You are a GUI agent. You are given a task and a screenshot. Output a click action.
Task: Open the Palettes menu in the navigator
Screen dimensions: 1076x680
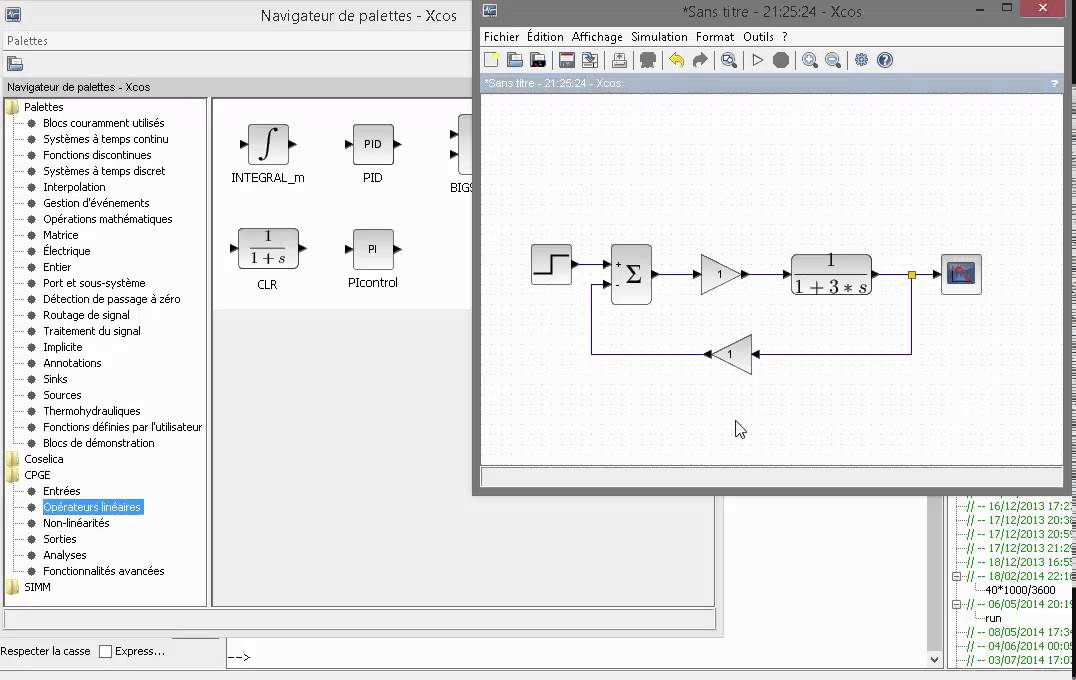tap(27, 41)
